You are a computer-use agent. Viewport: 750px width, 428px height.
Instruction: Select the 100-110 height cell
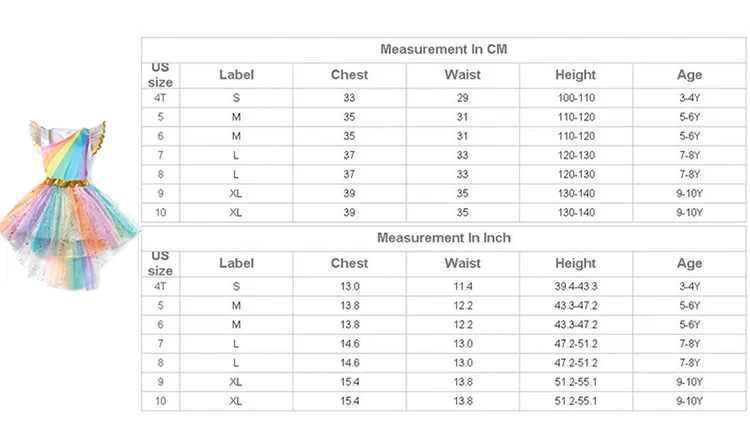(576, 98)
